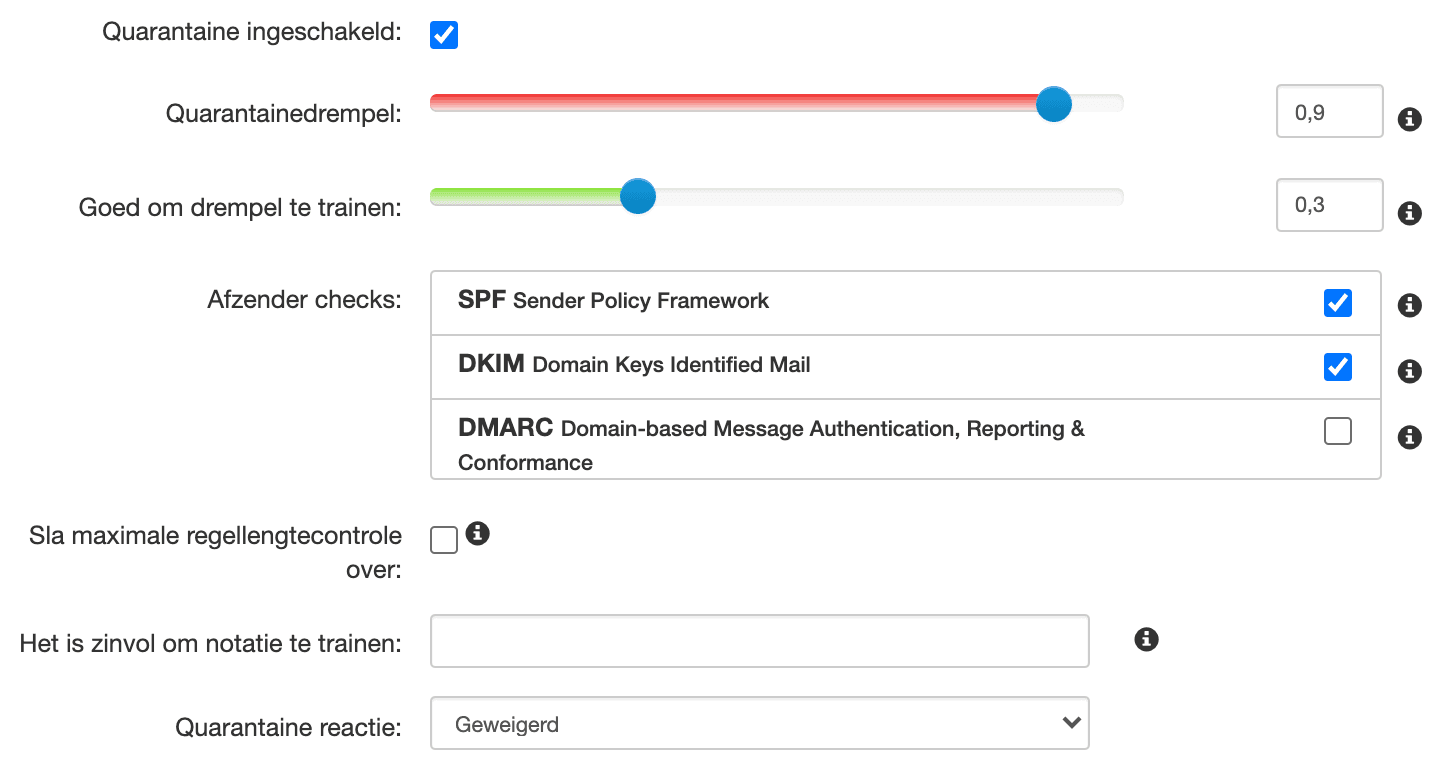
Task: Click the SPF info icon
Action: pyautogui.click(x=1409, y=305)
